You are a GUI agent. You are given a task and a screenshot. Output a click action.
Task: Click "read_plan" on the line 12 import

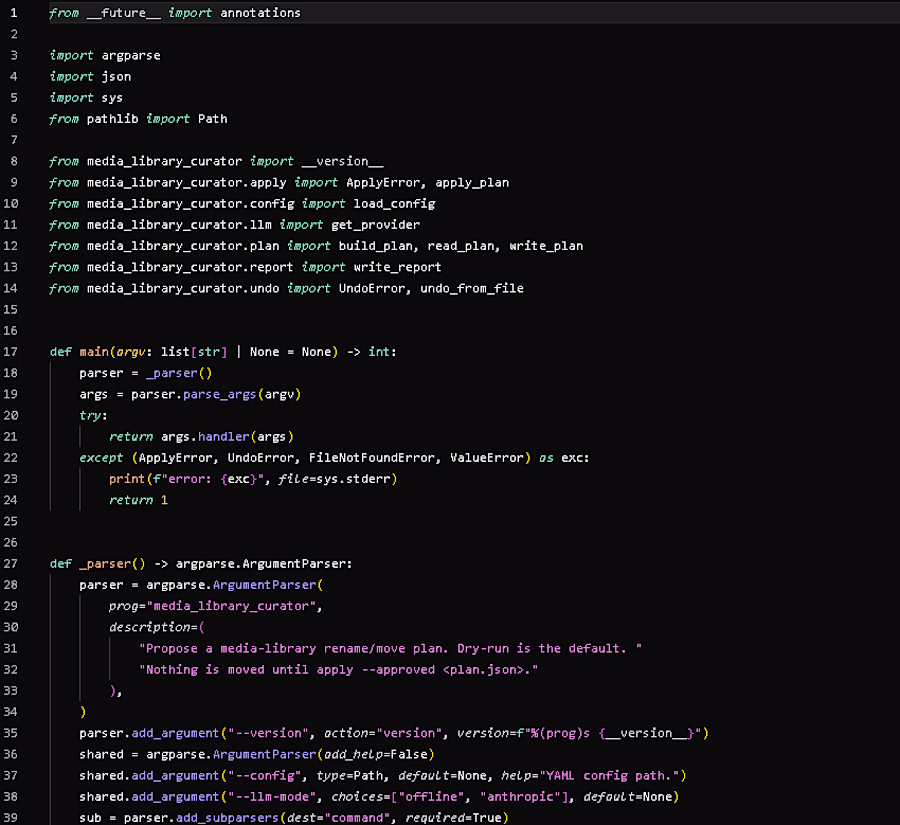[x=461, y=246]
